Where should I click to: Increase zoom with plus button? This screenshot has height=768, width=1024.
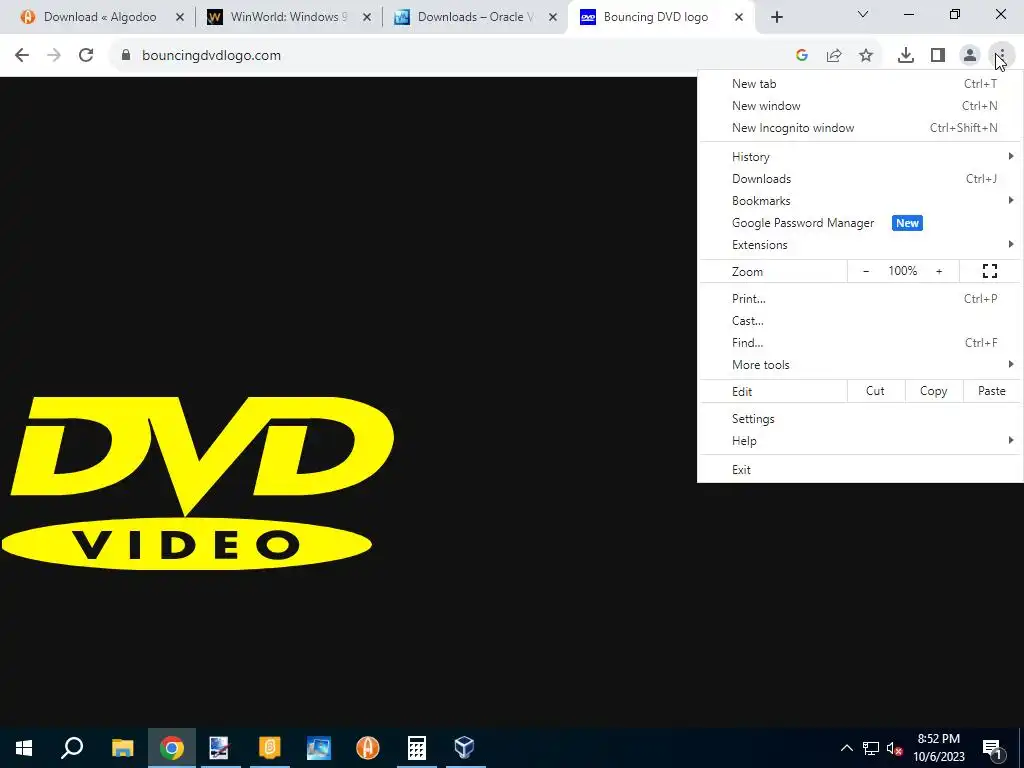(x=939, y=271)
